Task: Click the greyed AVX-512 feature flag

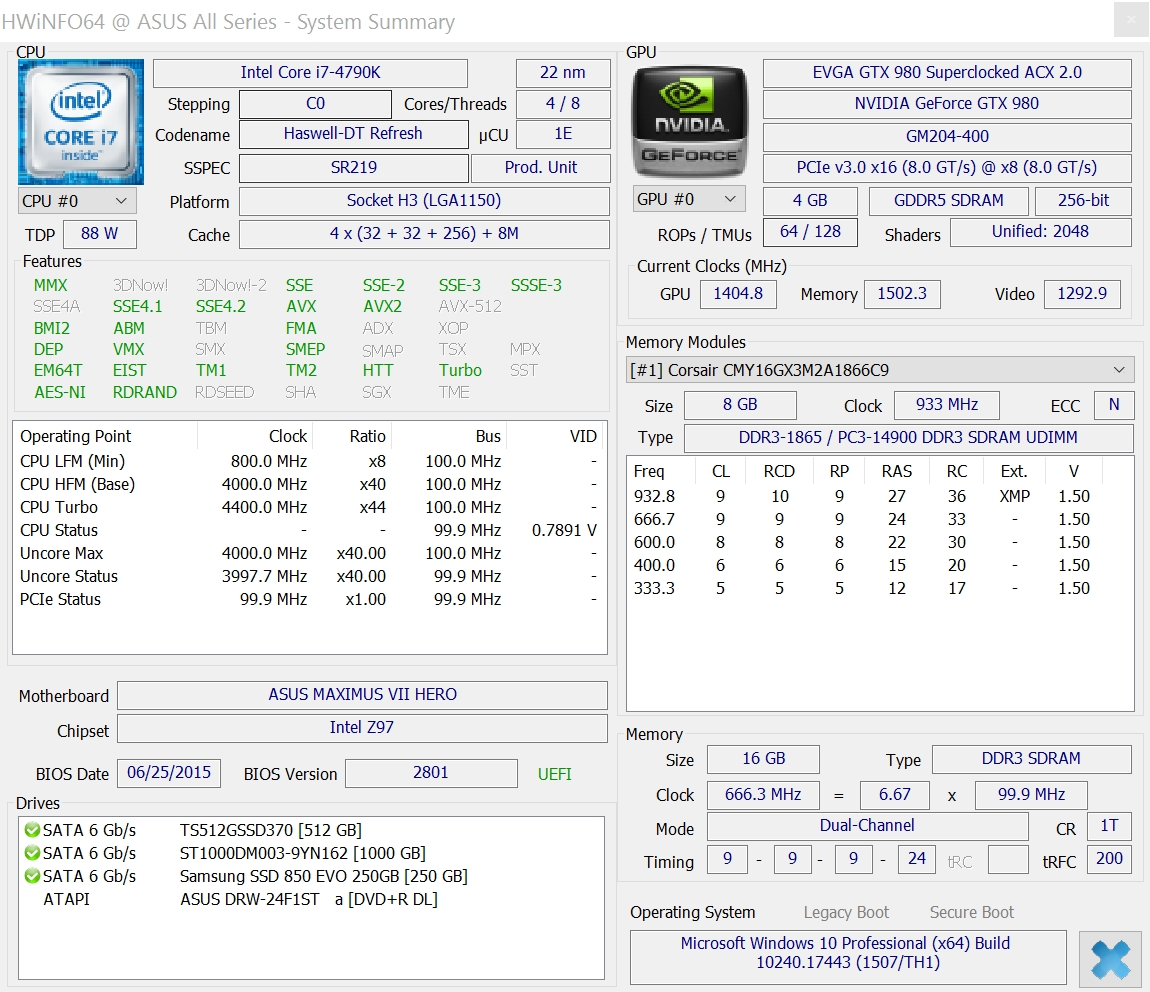Action: [x=470, y=306]
